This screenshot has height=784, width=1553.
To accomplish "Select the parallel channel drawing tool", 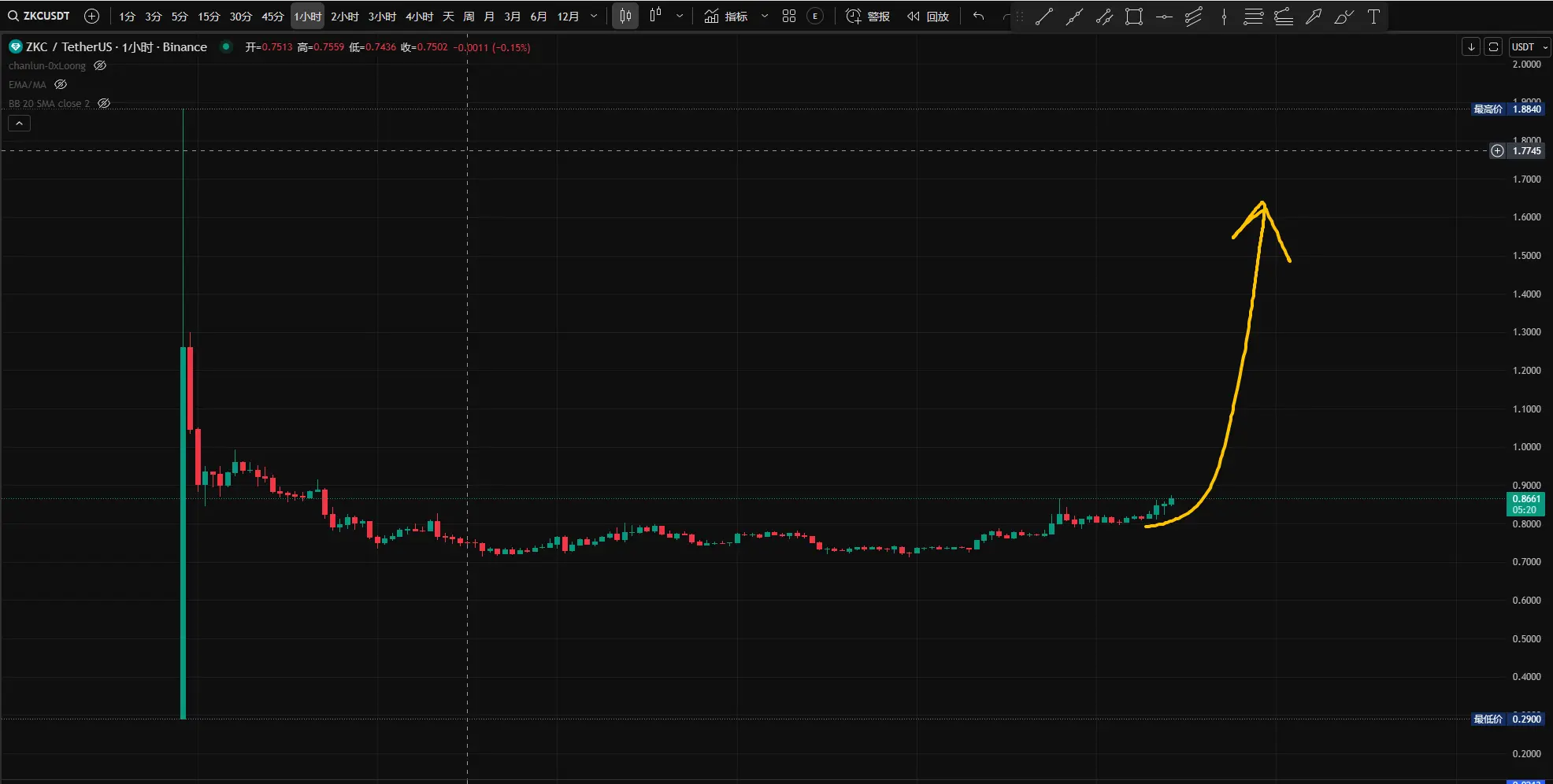I will (x=1104, y=17).
